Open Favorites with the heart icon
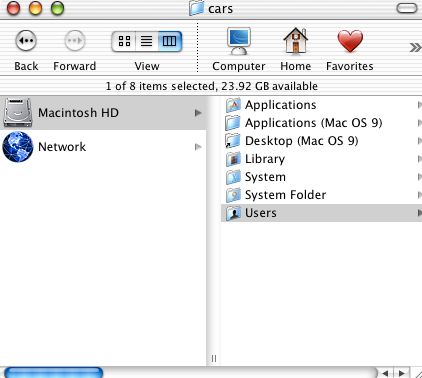Image resolution: width=422 pixels, height=378 pixels. [x=350, y=41]
